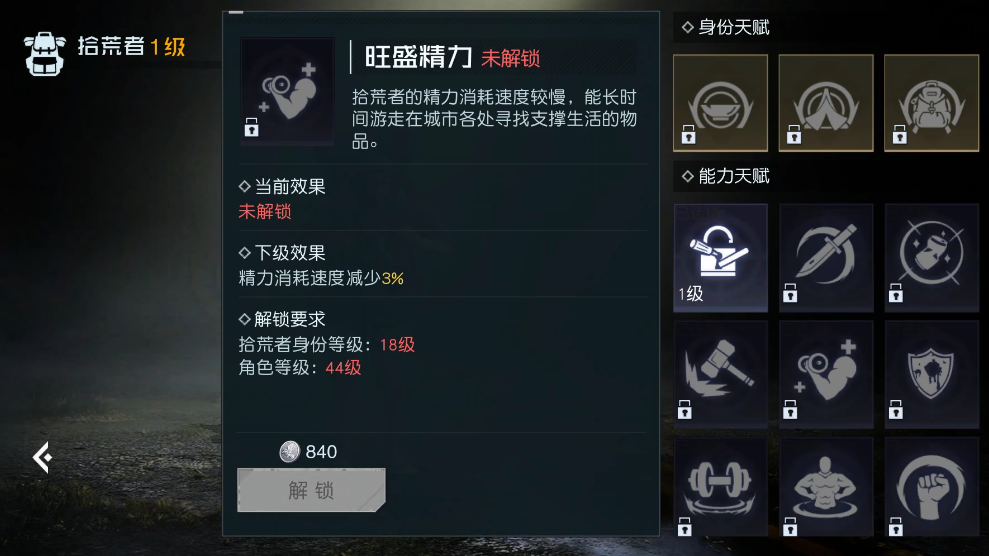The width and height of the screenshot is (989, 556).
Task: Select the locked tin can talent icon
Action: [x=932, y=257]
